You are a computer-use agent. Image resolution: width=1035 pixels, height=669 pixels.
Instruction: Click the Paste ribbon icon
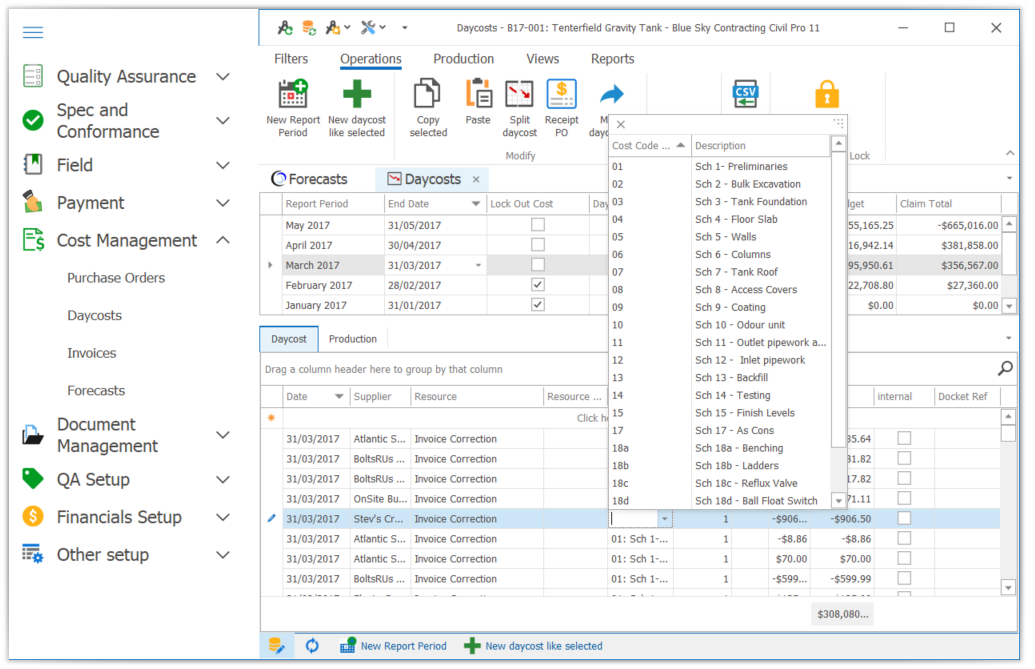coord(478,94)
